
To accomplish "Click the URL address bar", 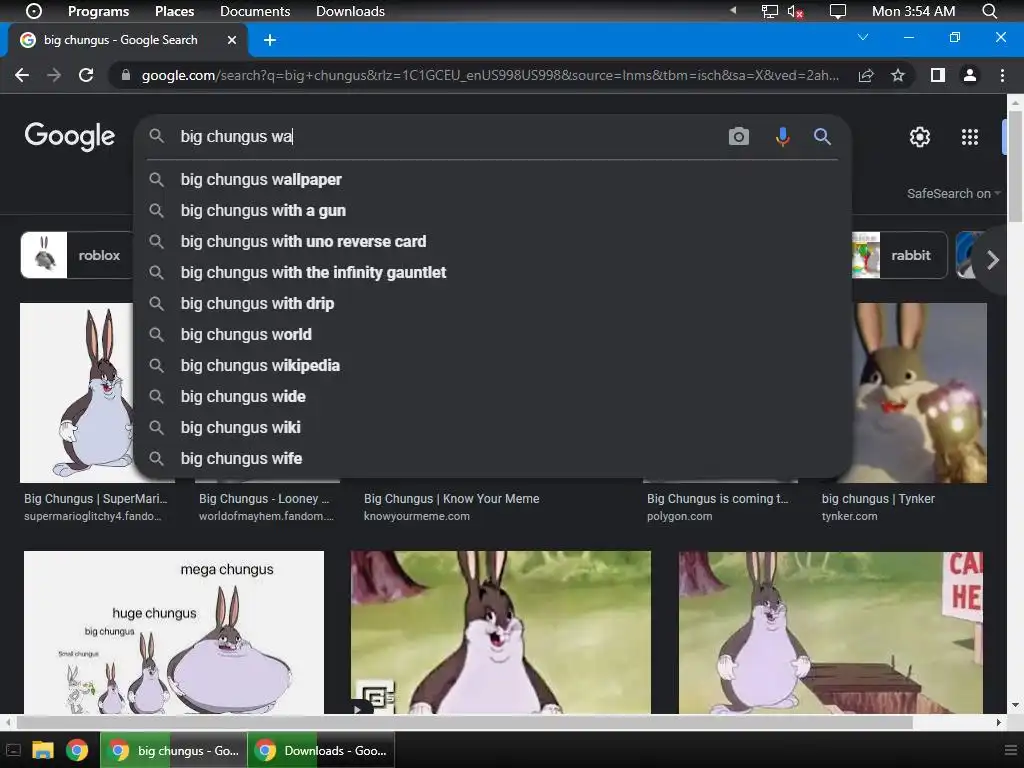I will (x=490, y=75).
